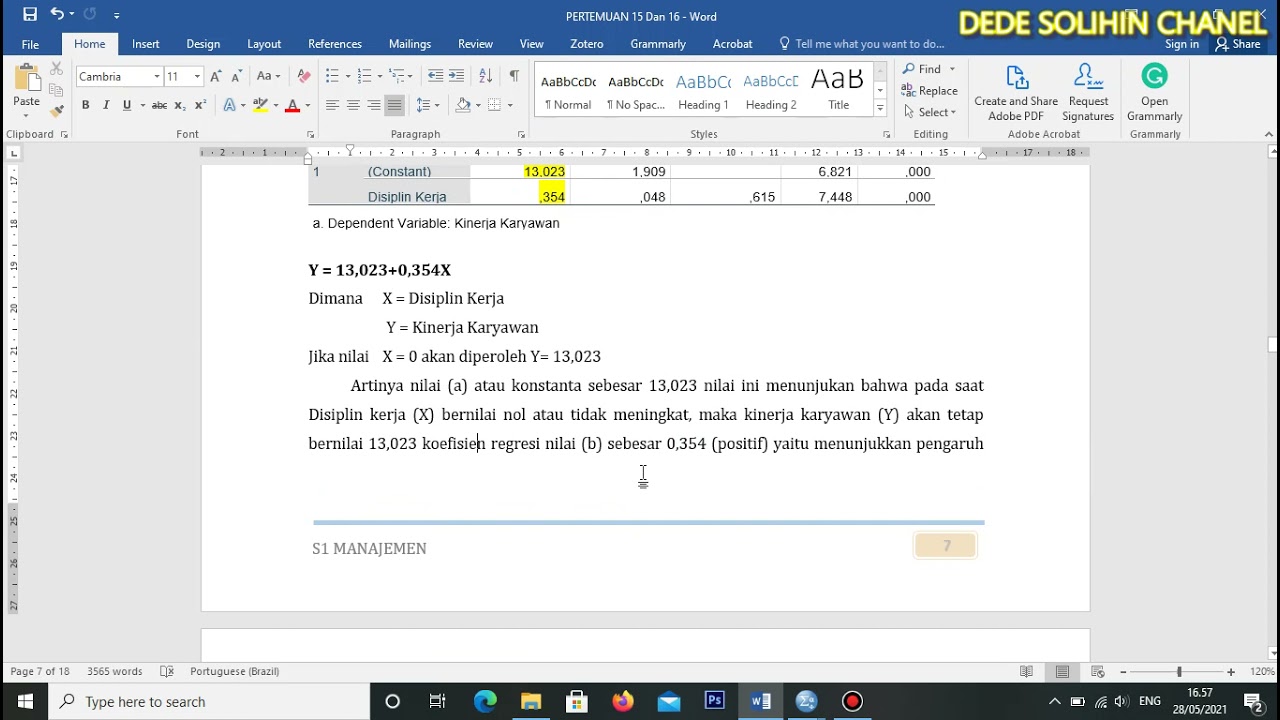Open the Select dropdown in Editing
The image size is (1280, 720).
pyautogui.click(x=929, y=112)
